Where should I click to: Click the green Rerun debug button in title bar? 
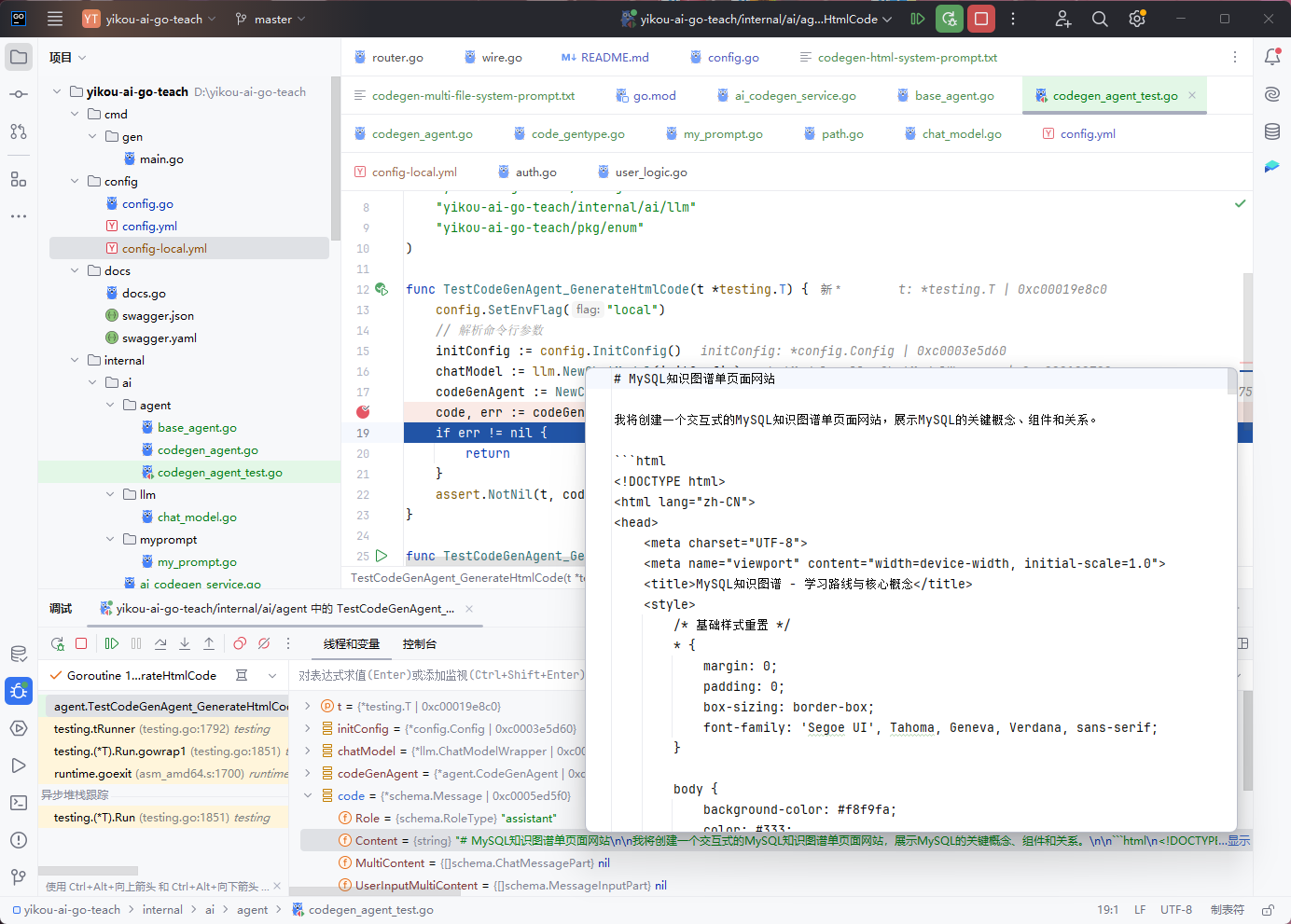pos(950,19)
